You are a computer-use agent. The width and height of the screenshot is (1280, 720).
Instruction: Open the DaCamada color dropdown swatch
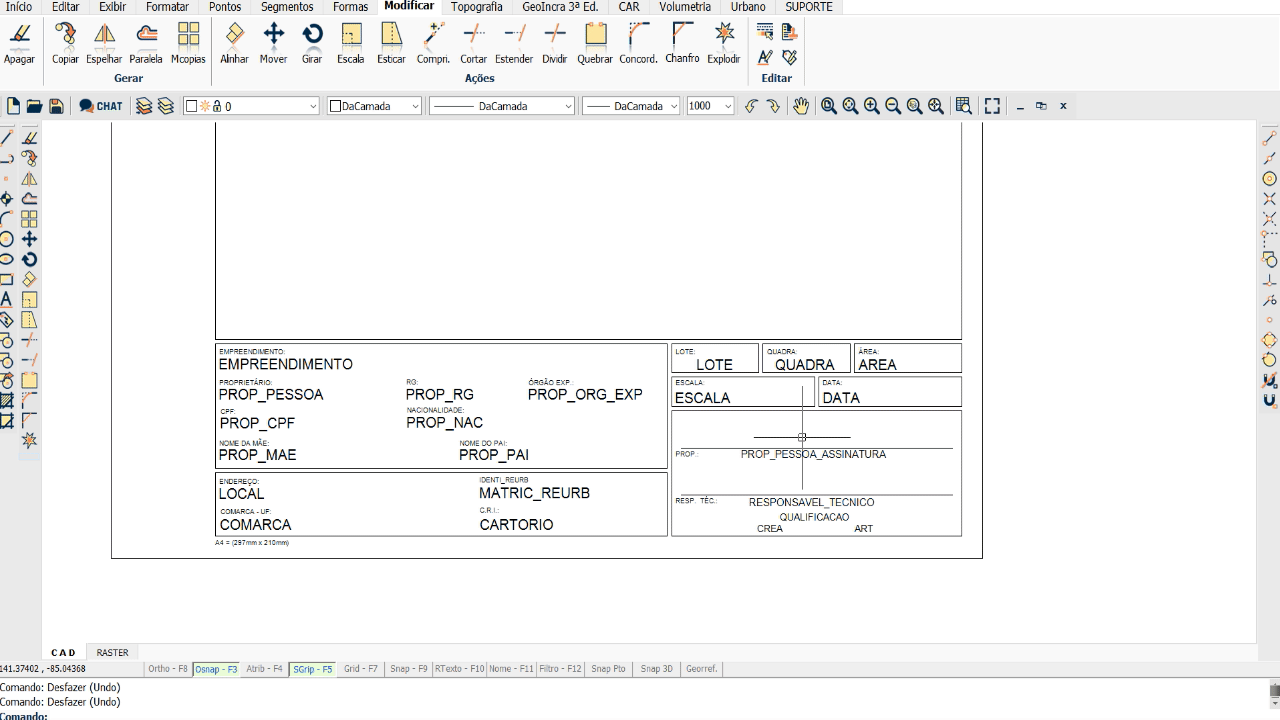pos(375,106)
